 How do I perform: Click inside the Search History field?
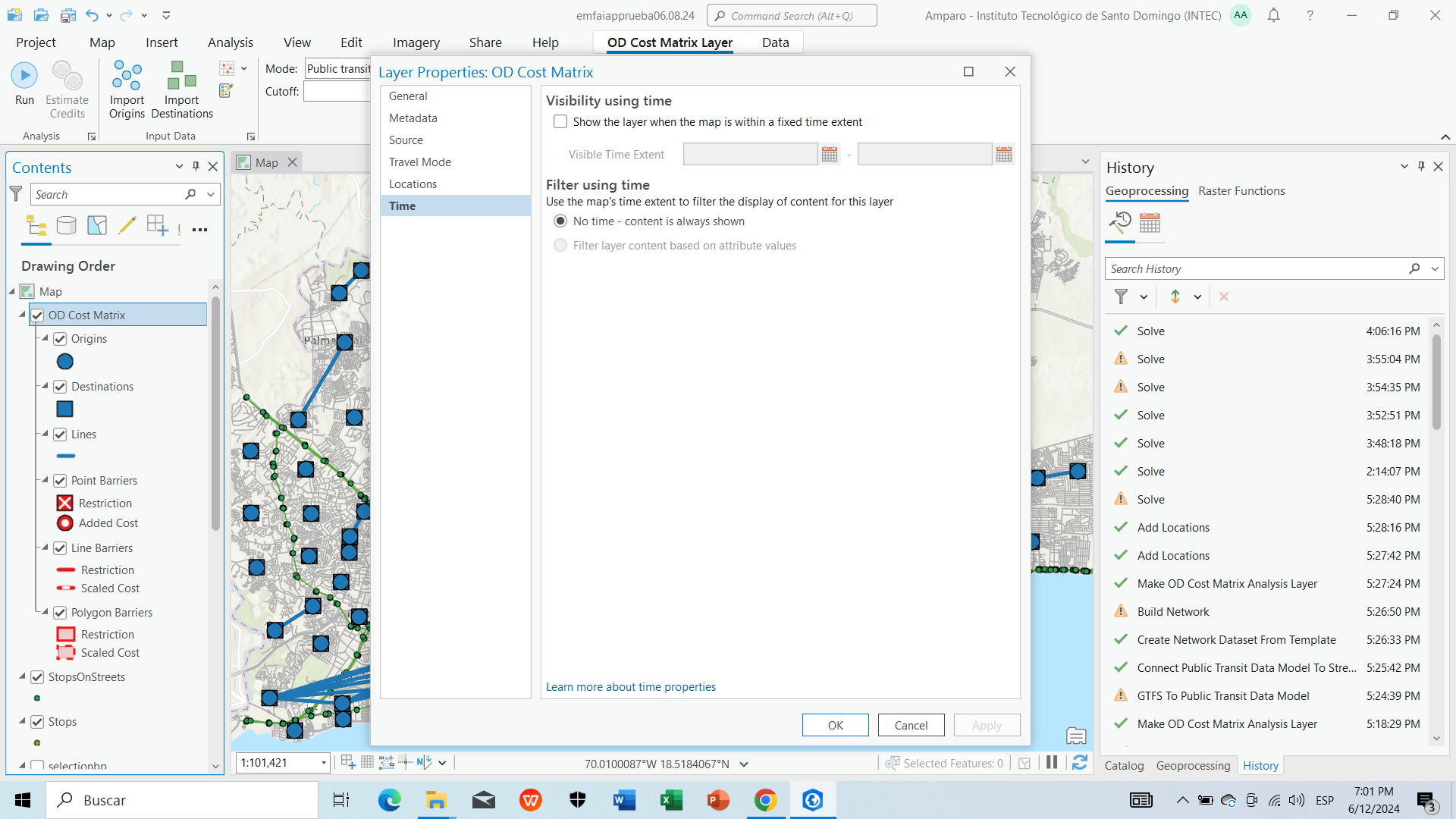[x=1251, y=268]
